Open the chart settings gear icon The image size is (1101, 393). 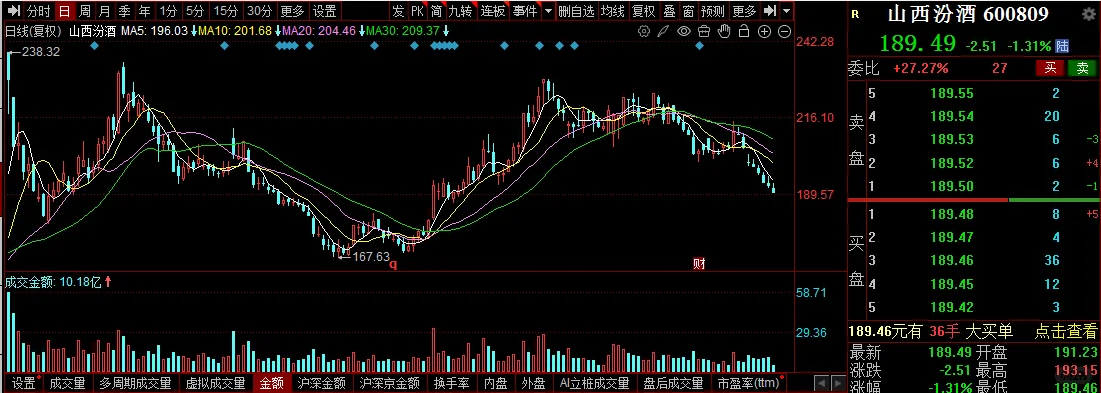[x=644, y=31]
